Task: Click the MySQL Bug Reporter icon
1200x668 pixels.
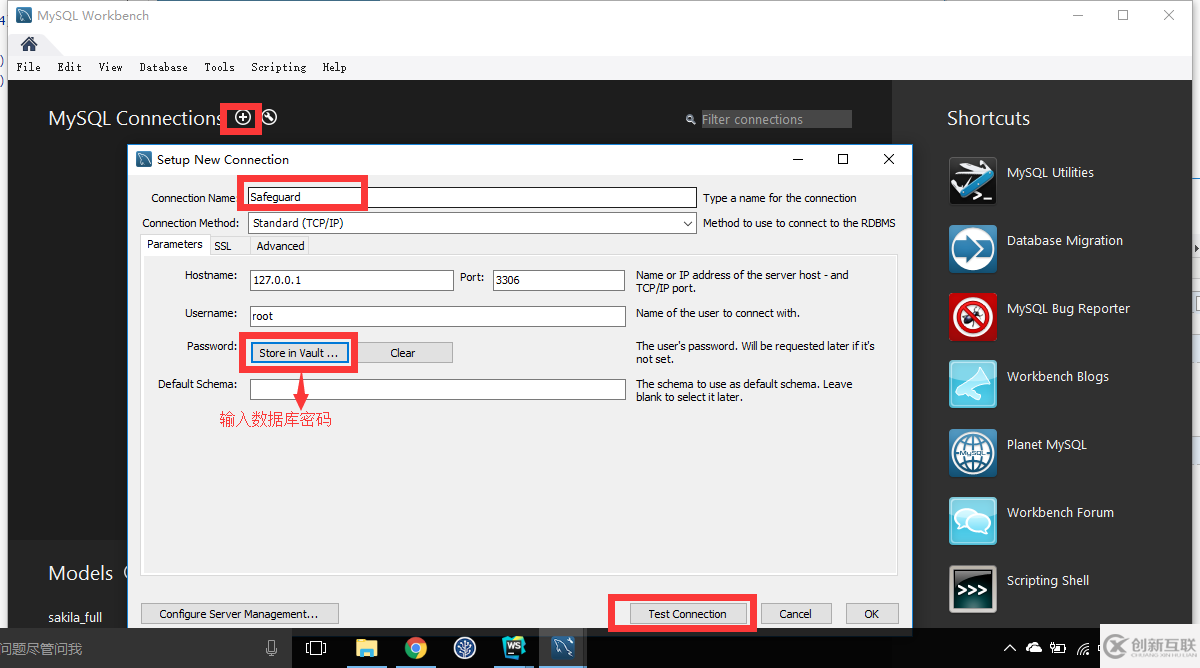Action: point(973,317)
